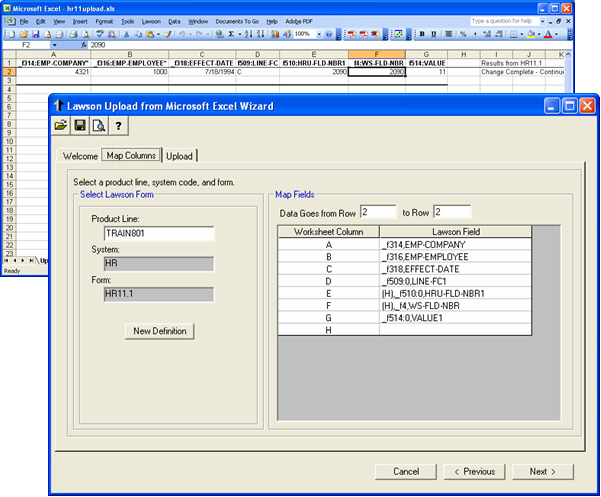Select the _f318,EFFECT-DATE Lawson field cell
Viewport: 601px width, 497px height.
pyautogui.click(x=455, y=269)
